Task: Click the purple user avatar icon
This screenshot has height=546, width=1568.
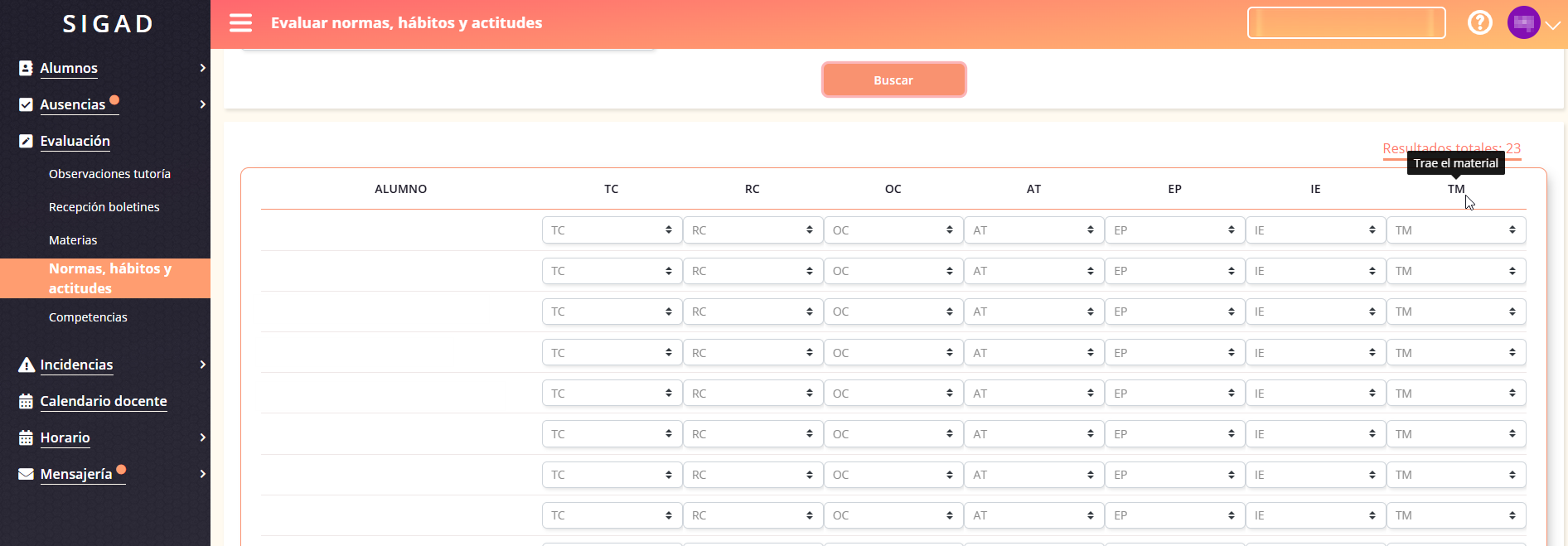Action: 1523,23
